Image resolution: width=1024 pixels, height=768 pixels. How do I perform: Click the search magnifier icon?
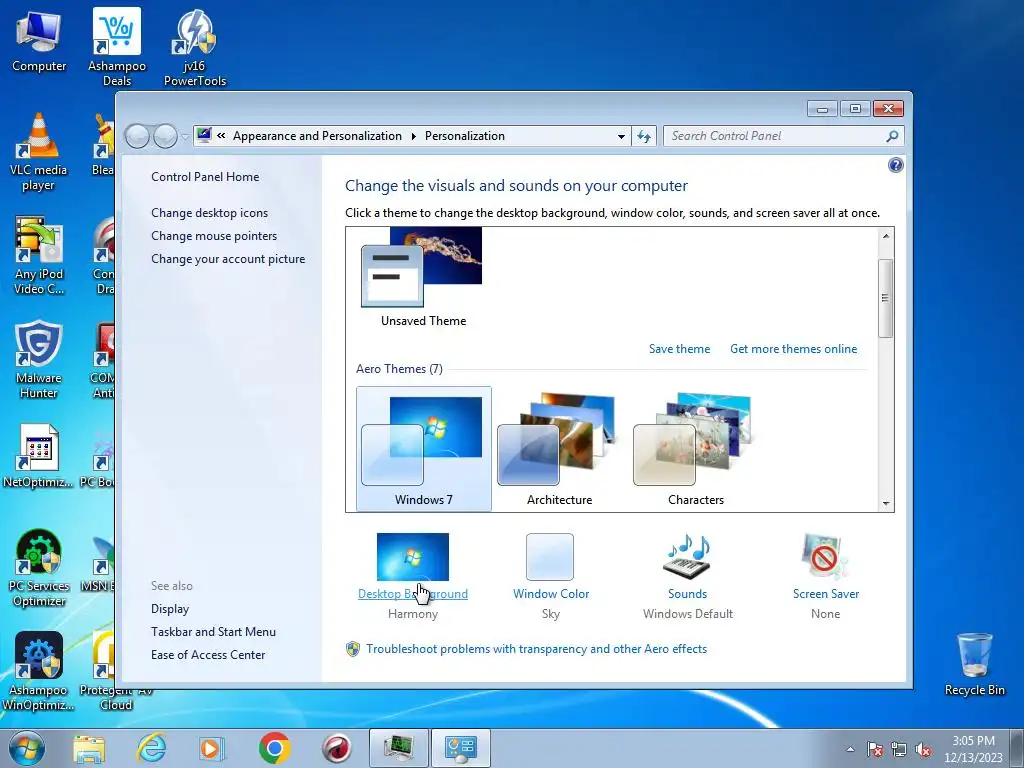(892, 136)
